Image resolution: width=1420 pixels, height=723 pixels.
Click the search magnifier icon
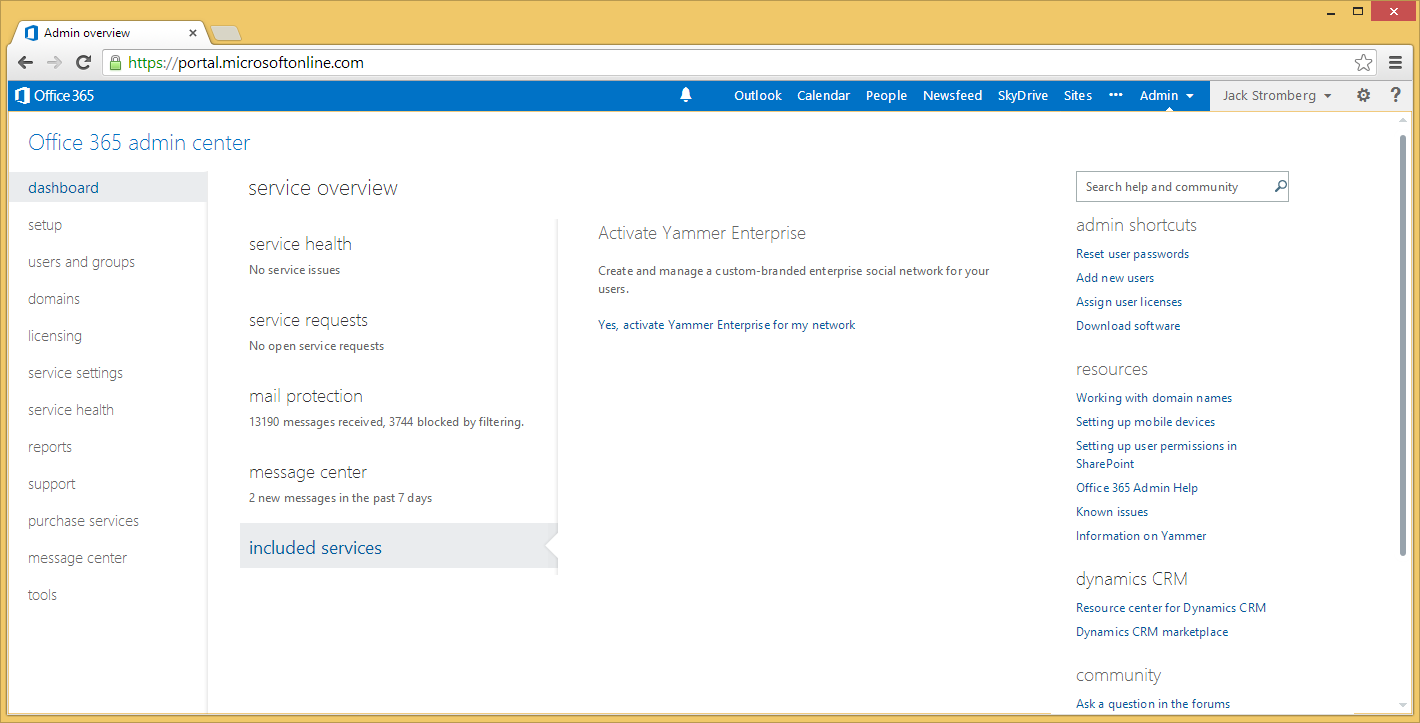(1280, 186)
